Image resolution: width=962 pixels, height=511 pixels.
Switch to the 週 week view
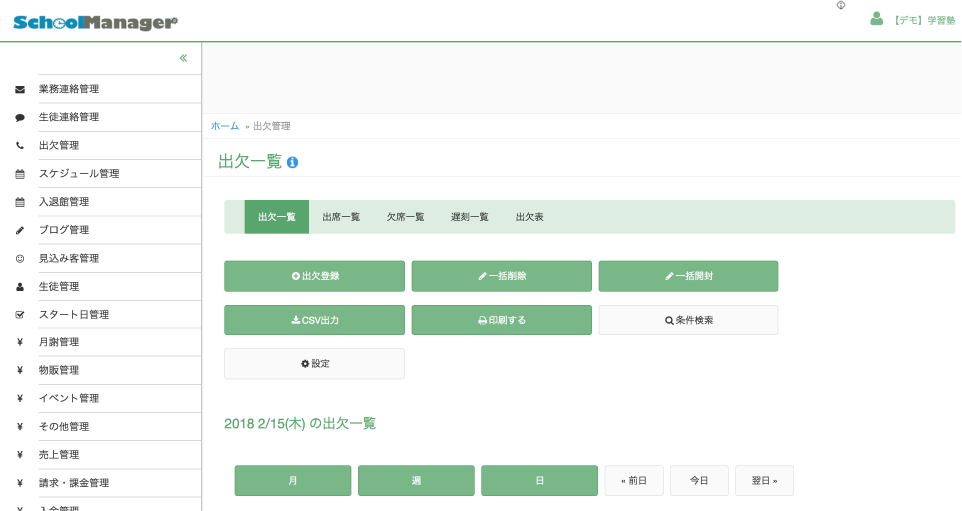point(416,480)
